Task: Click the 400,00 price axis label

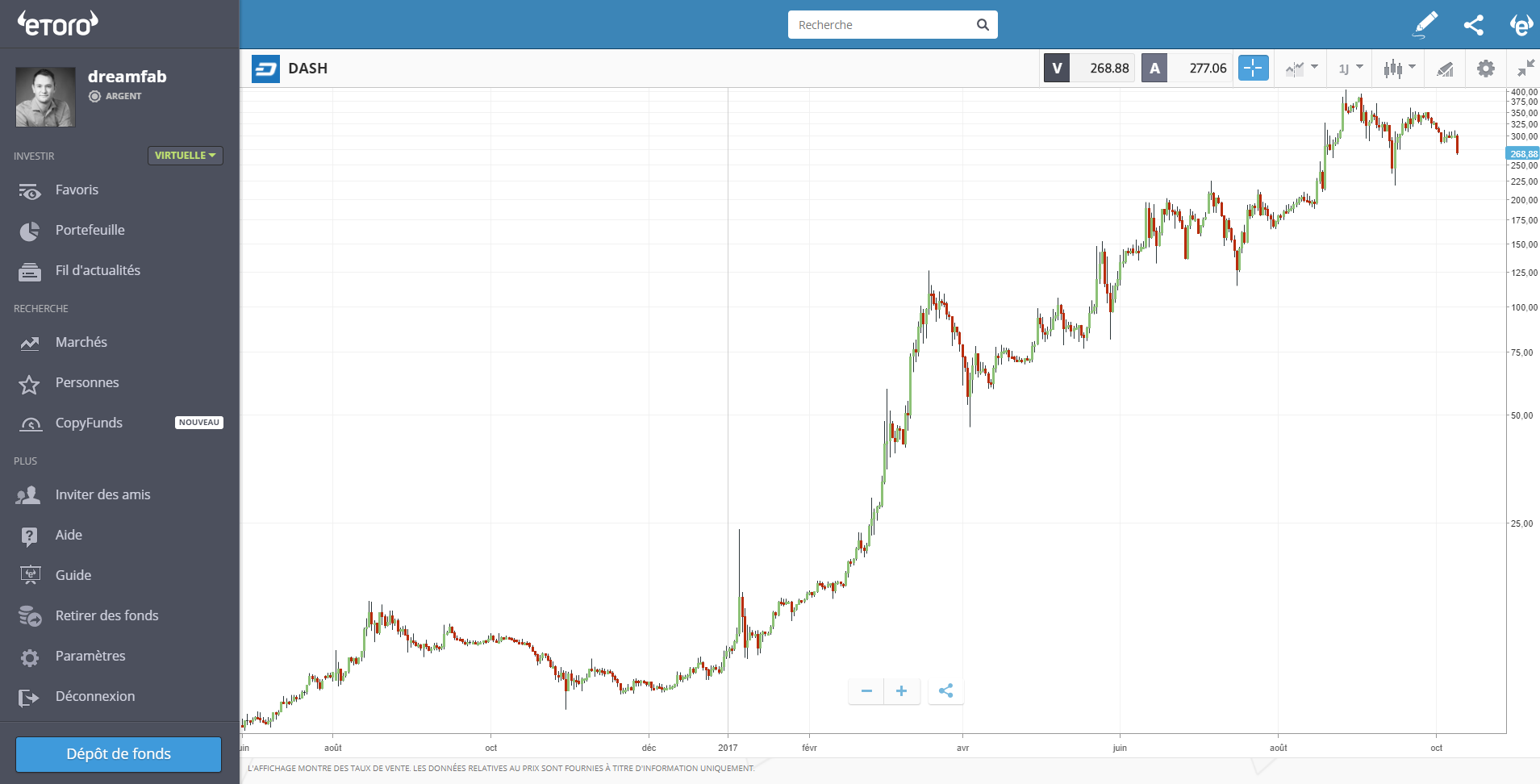Action: coord(1524,92)
